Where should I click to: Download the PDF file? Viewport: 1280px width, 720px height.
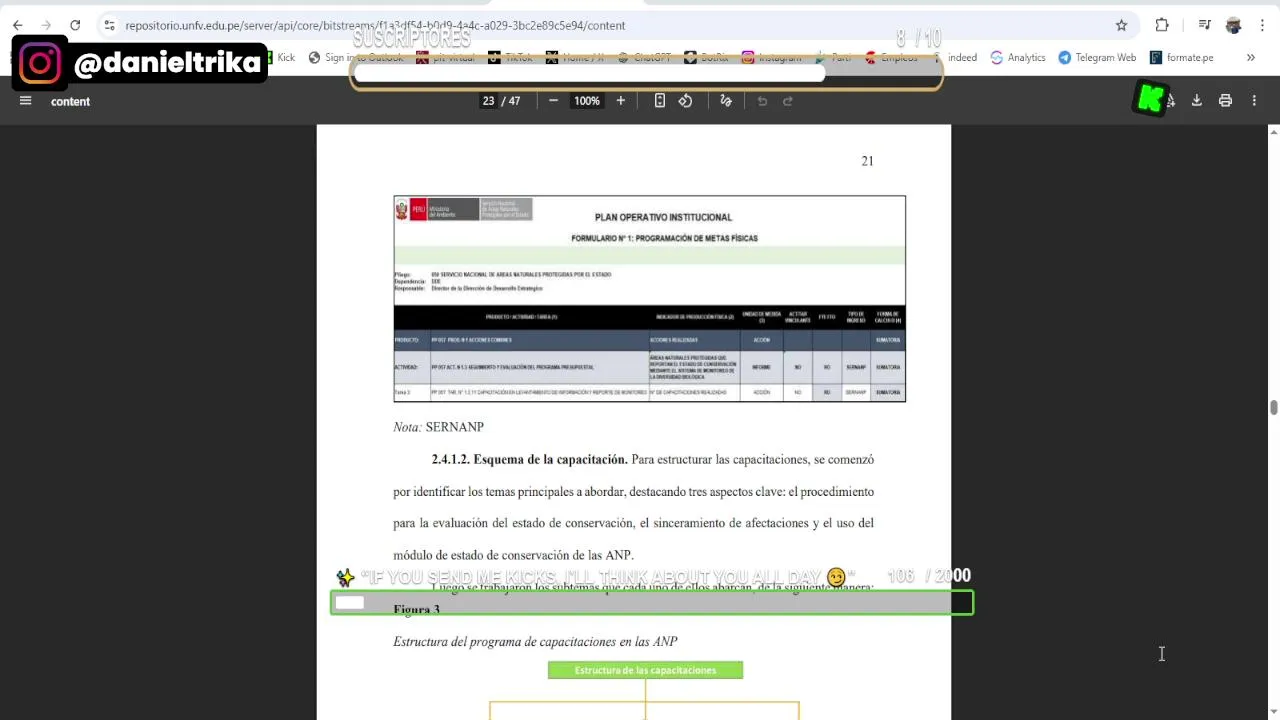pyautogui.click(x=1196, y=101)
